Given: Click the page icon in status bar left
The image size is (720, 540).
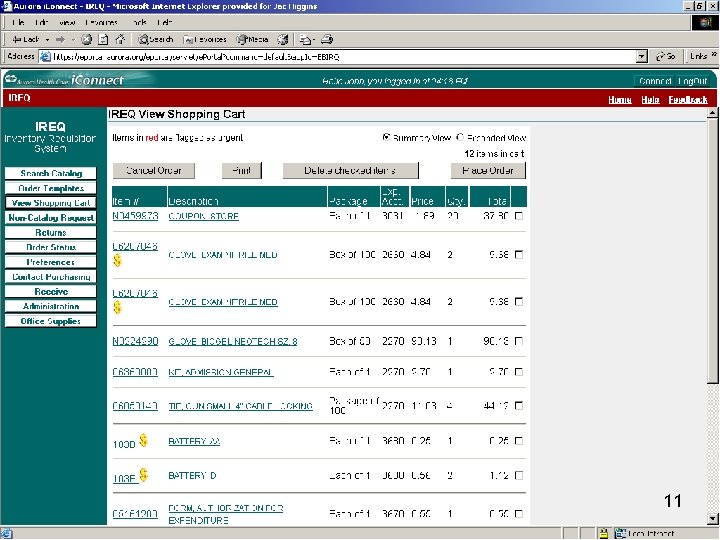Looking at the screenshot, I should coord(6,534).
